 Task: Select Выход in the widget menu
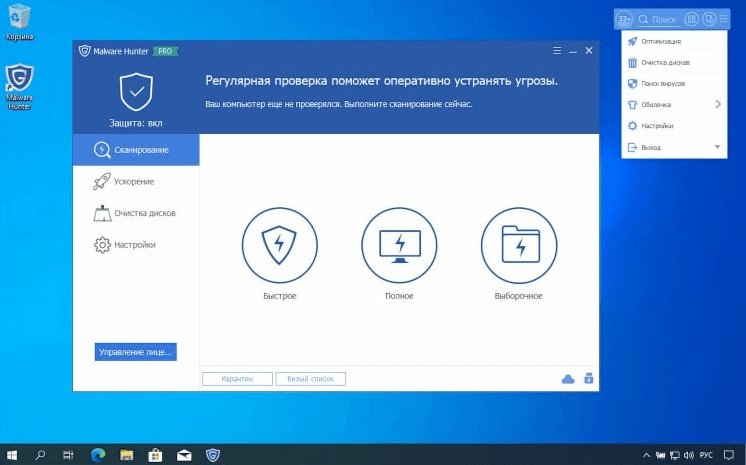674,147
